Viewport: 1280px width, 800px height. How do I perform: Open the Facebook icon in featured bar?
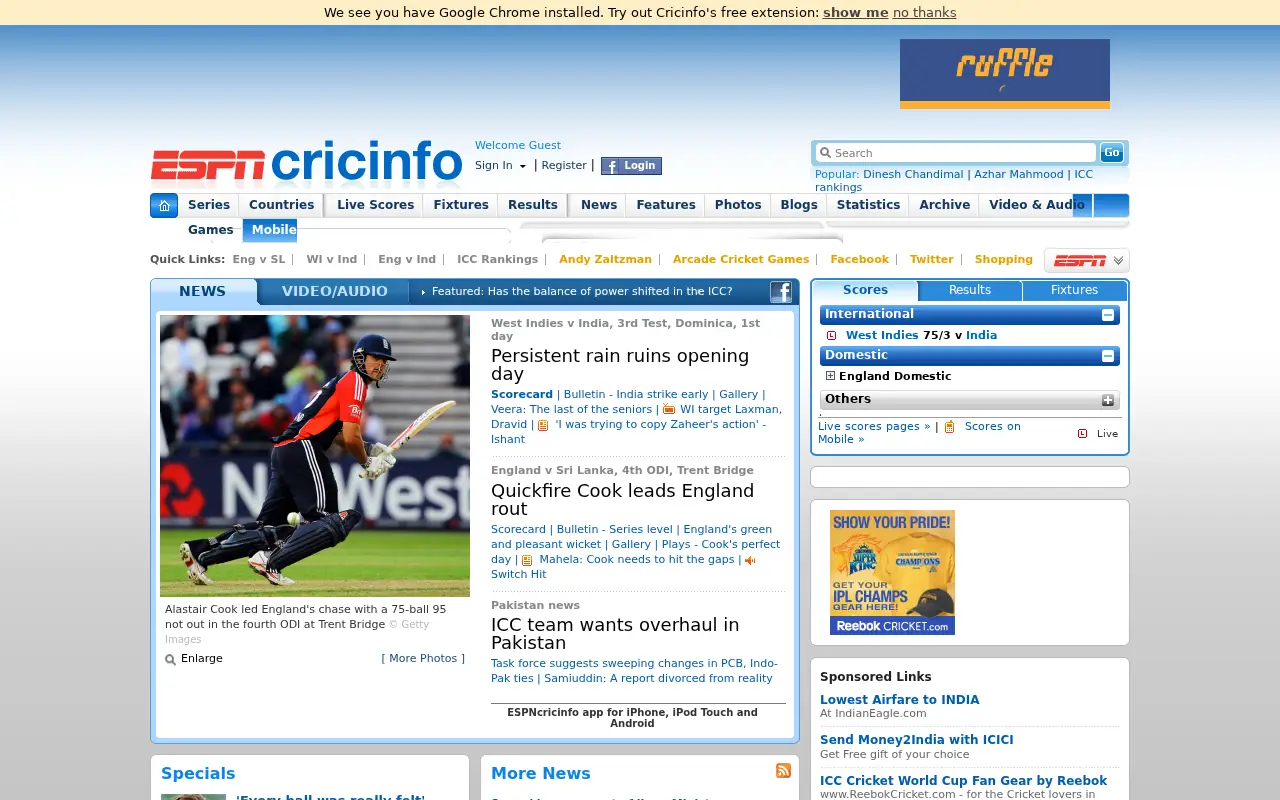coord(781,292)
